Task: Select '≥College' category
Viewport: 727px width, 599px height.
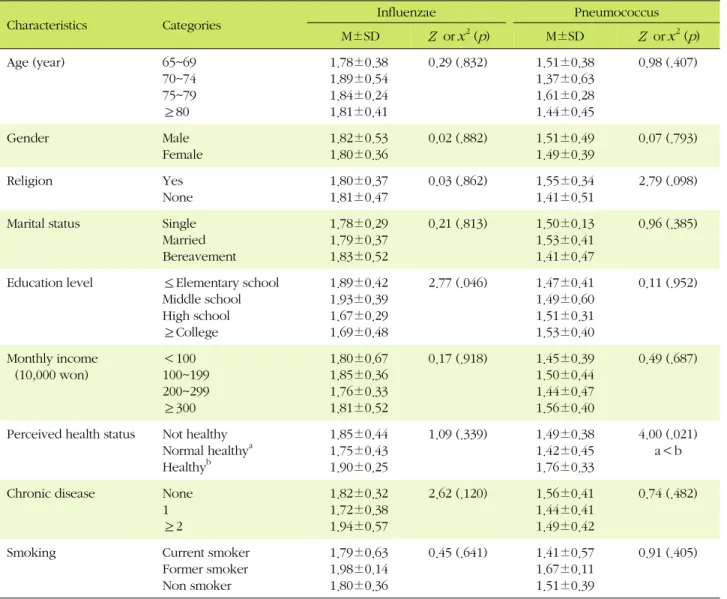Action: [191, 332]
